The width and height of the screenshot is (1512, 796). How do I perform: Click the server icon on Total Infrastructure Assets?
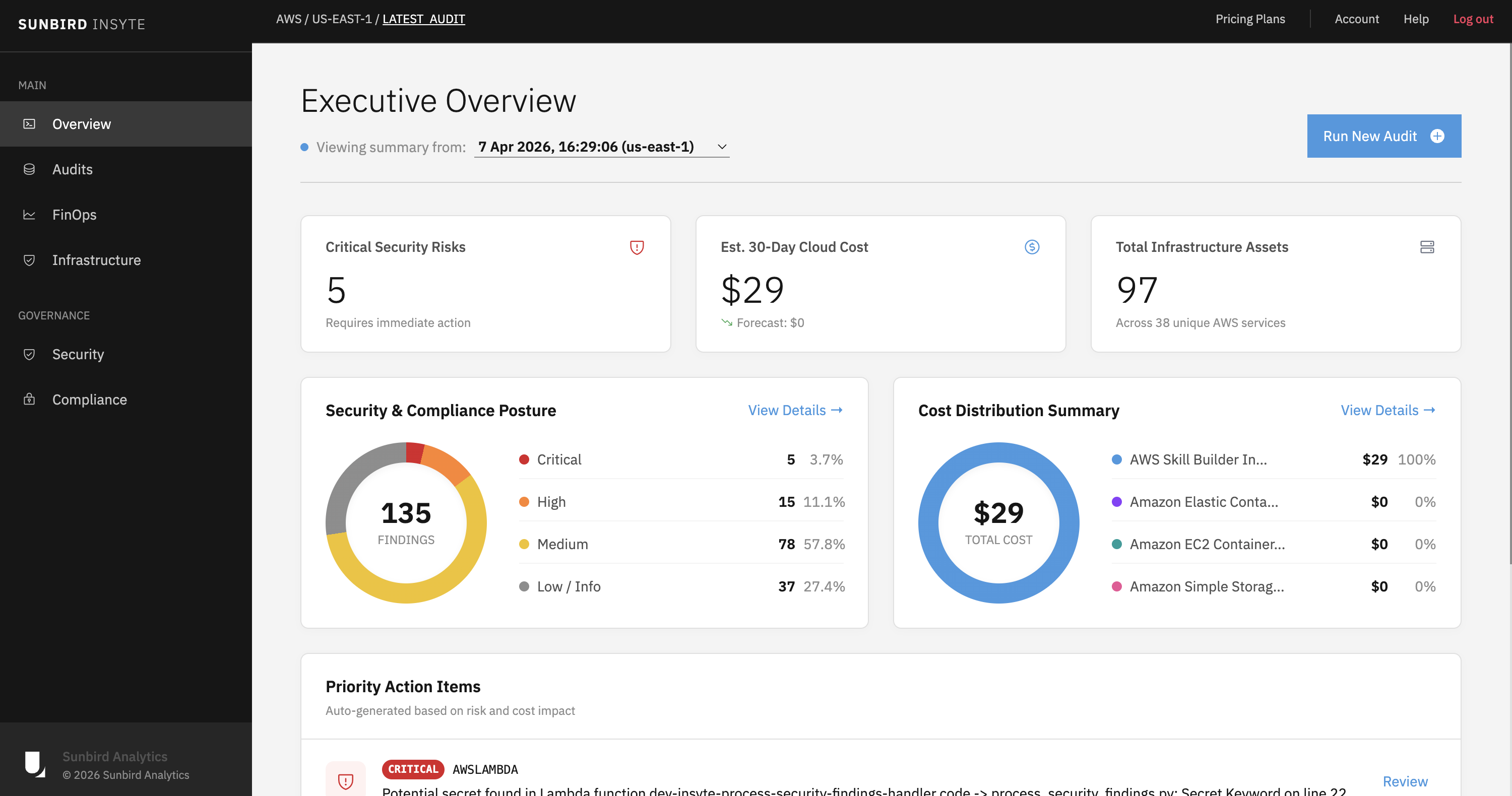[1427, 247]
